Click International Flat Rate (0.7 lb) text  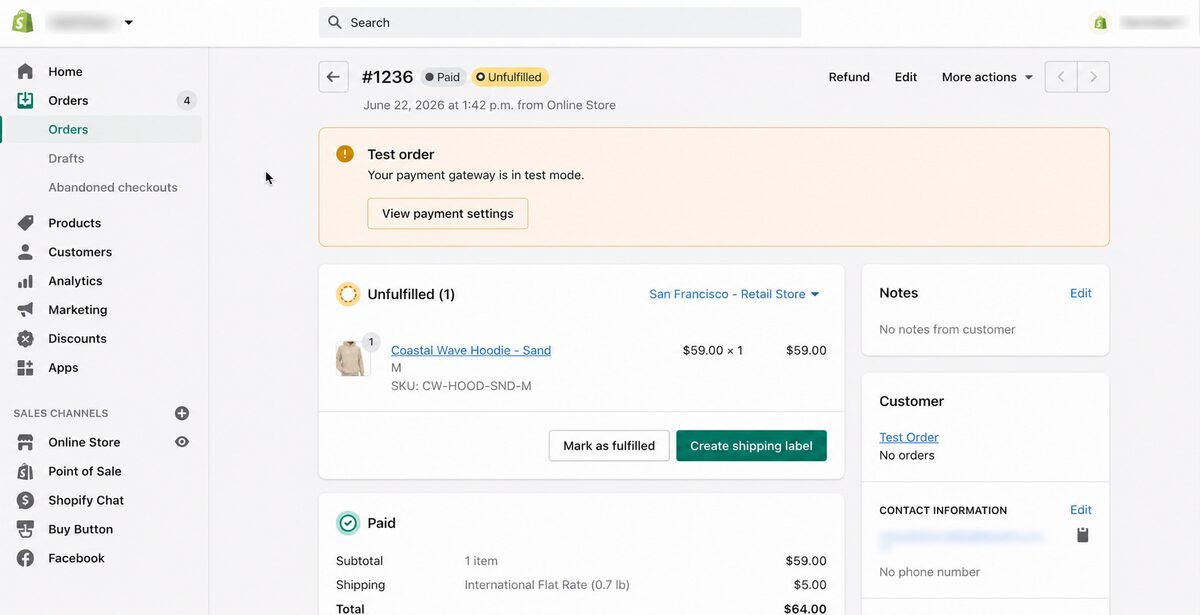tap(547, 585)
